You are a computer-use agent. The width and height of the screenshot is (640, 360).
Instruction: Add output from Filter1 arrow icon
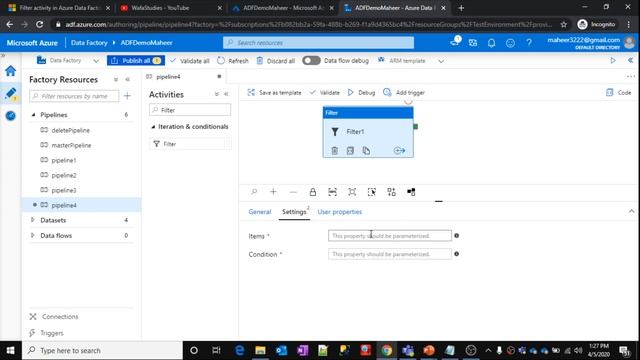[399, 151]
